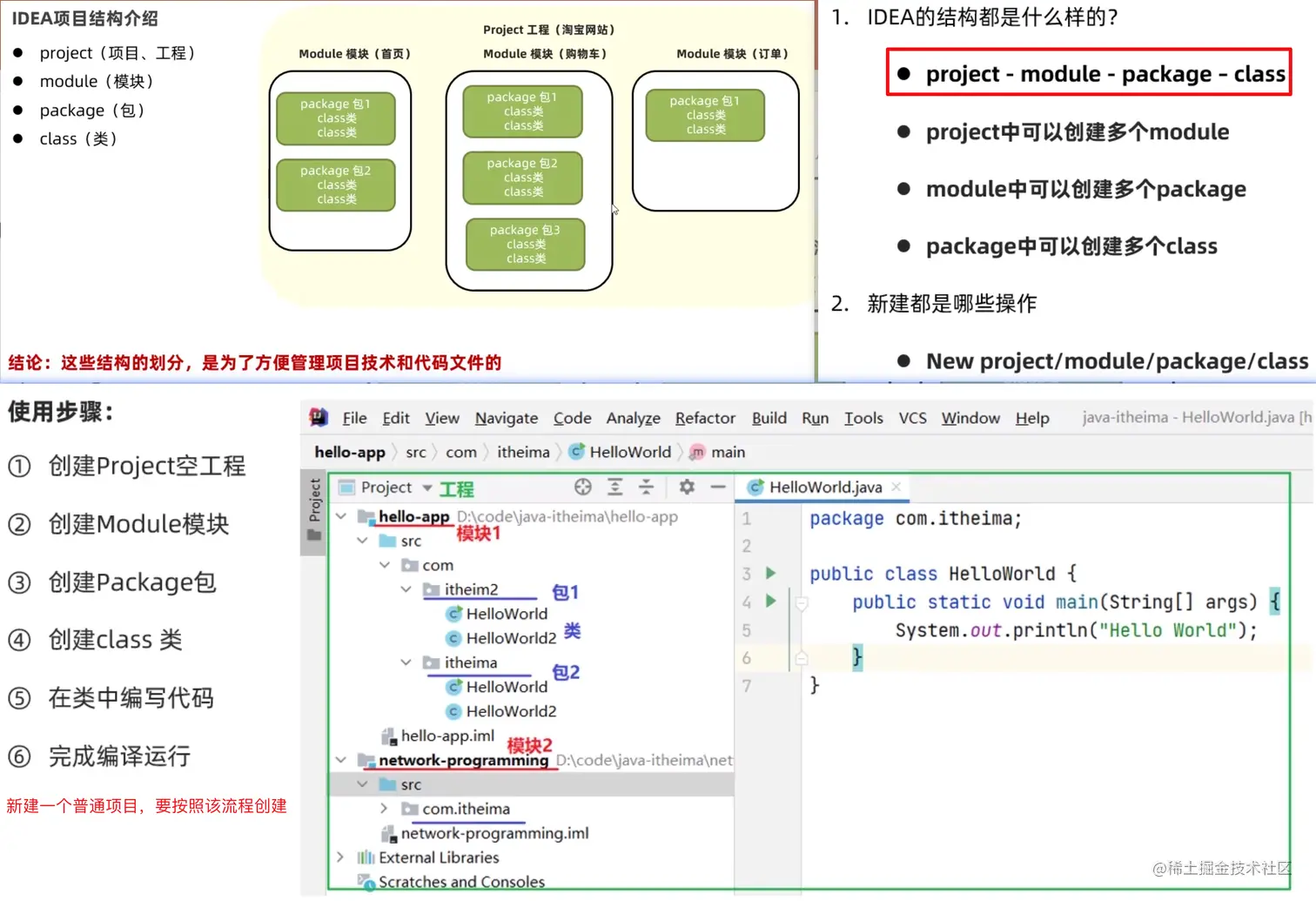
Task: Open the File menu
Action: click(354, 418)
